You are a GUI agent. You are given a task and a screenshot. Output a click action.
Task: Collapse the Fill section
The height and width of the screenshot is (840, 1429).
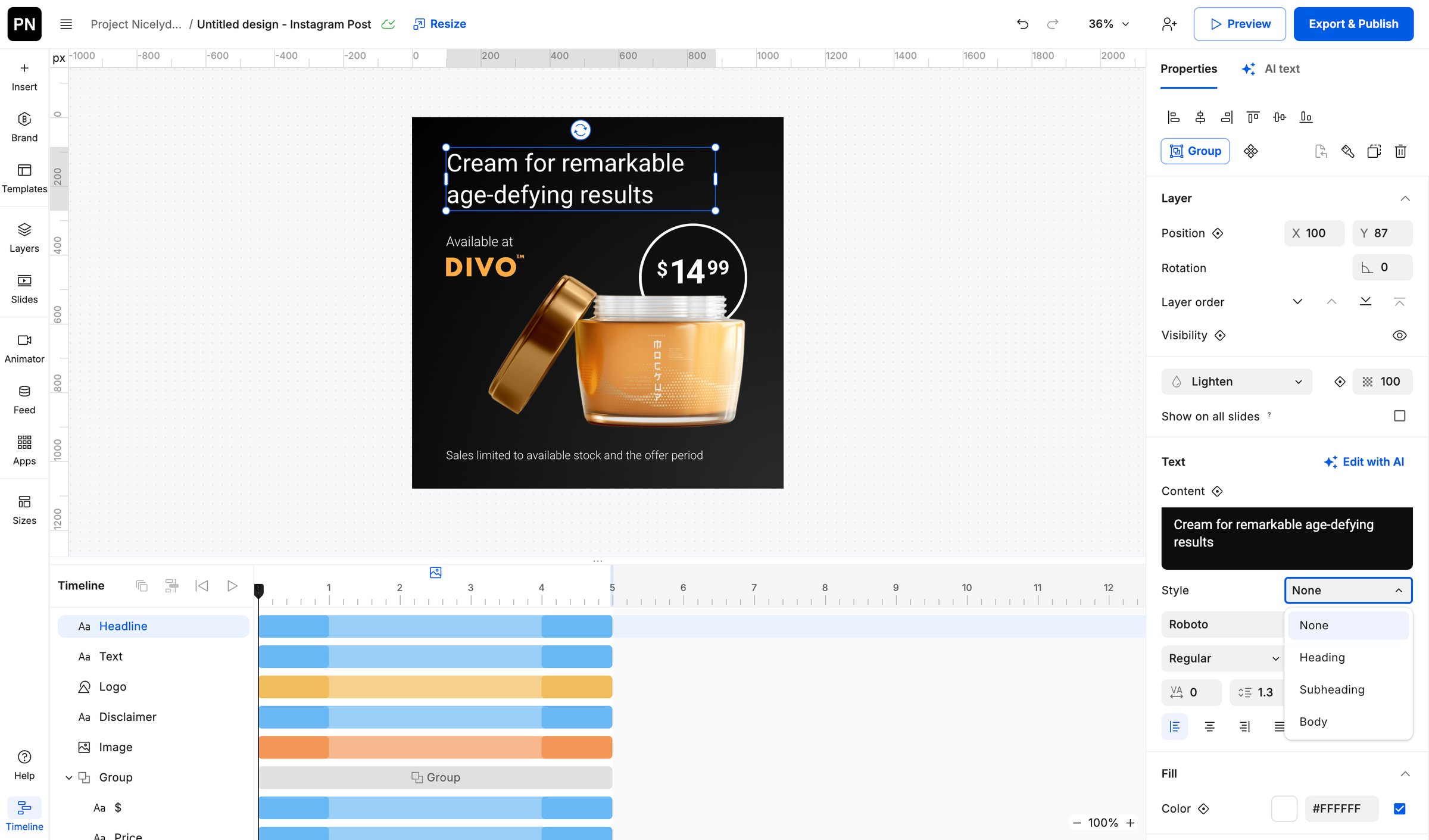tap(1405, 773)
